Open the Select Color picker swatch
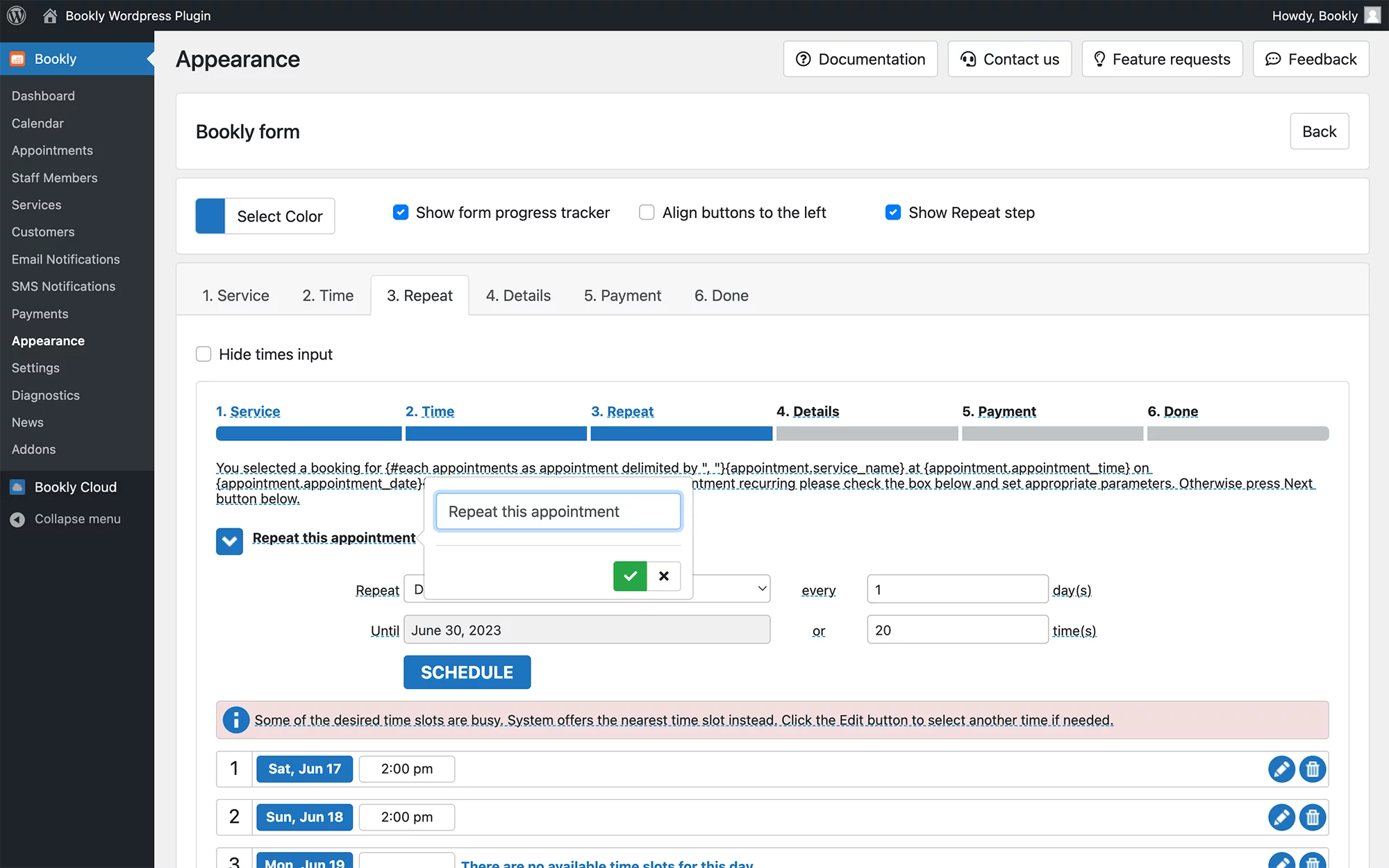 (210, 216)
